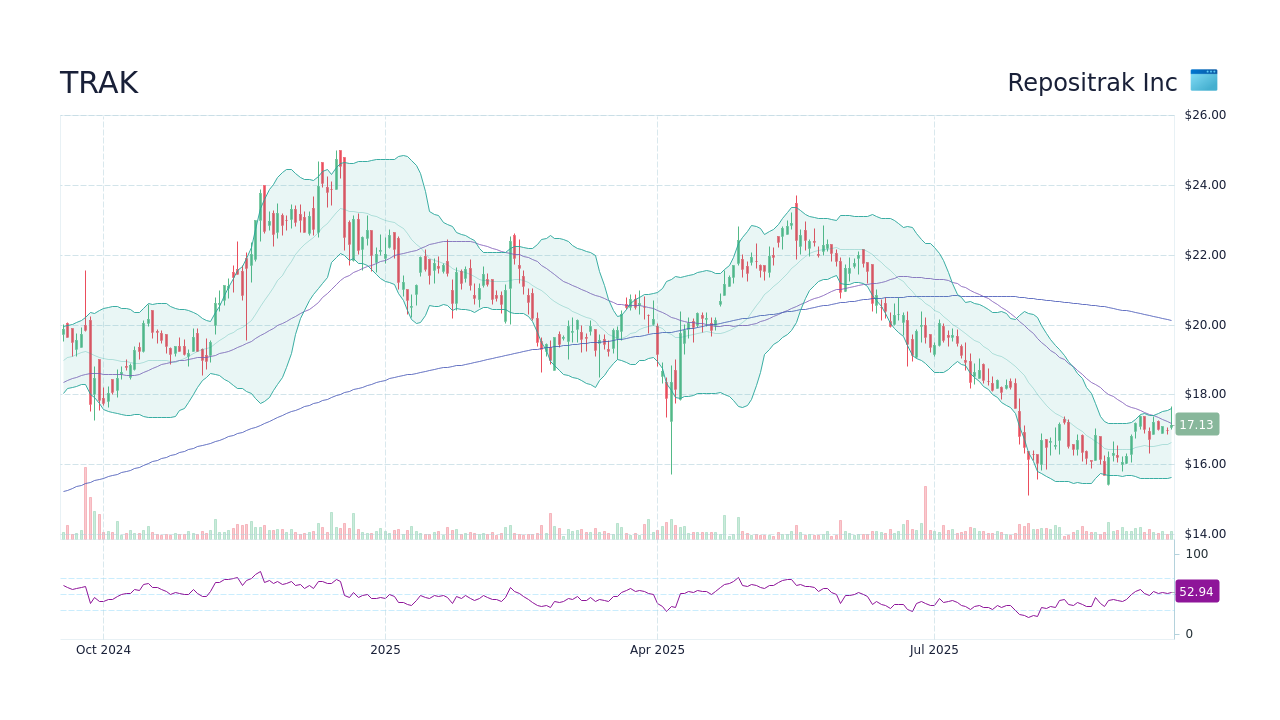Click the Oct 2024 date axis label

point(103,650)
